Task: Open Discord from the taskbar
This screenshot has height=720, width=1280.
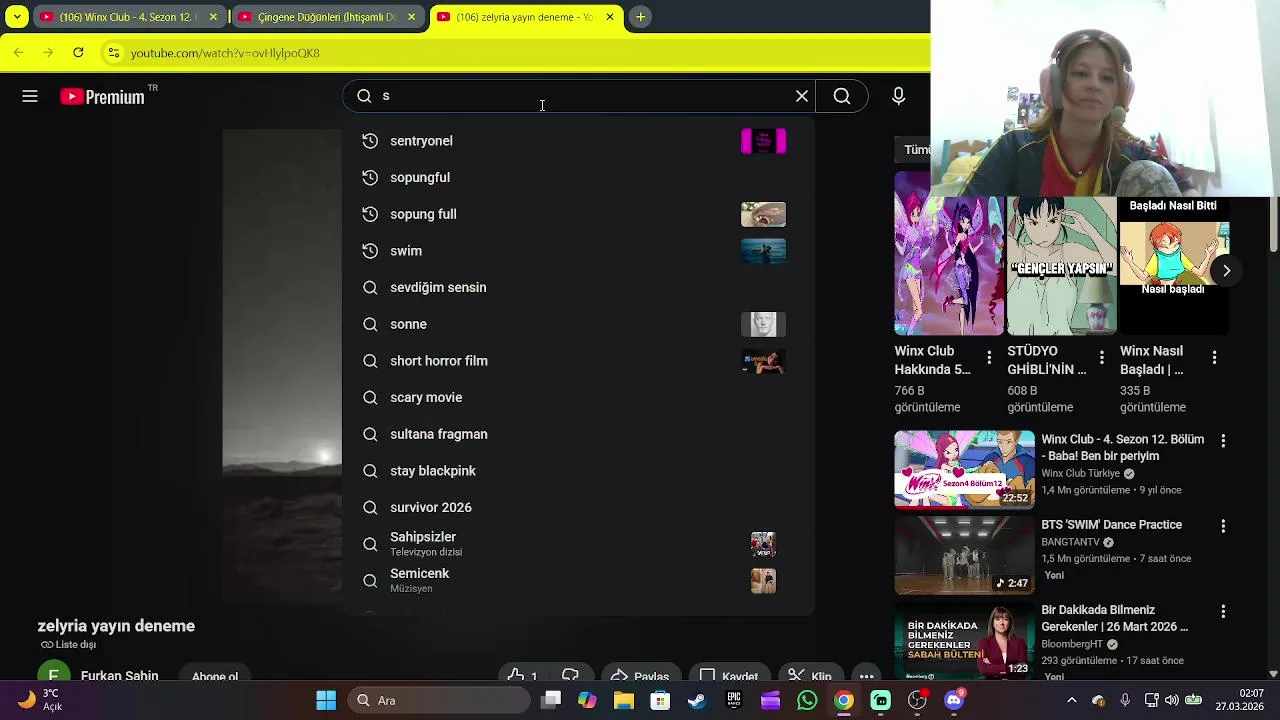Action: coord(954,701)
